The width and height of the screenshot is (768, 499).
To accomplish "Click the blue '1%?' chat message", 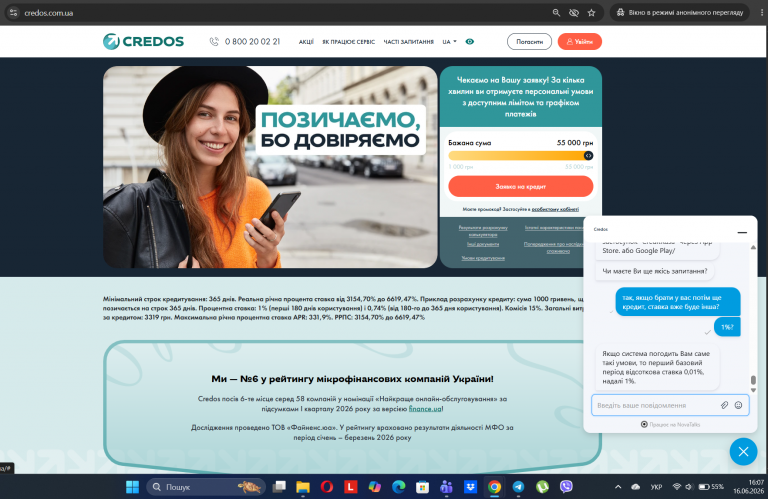I will (727, 327).
